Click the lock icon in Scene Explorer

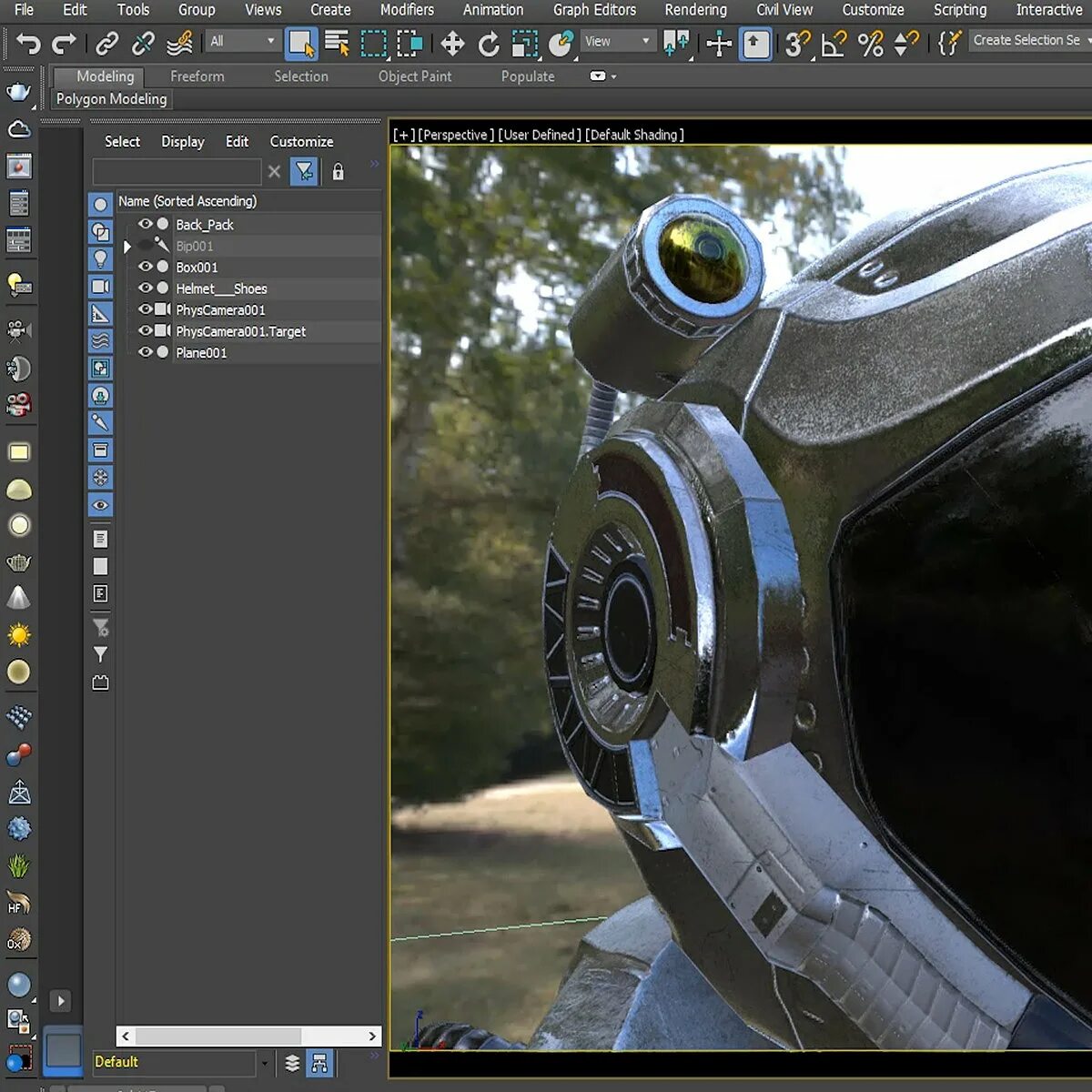pyautogui.click(x=338, y=171)
